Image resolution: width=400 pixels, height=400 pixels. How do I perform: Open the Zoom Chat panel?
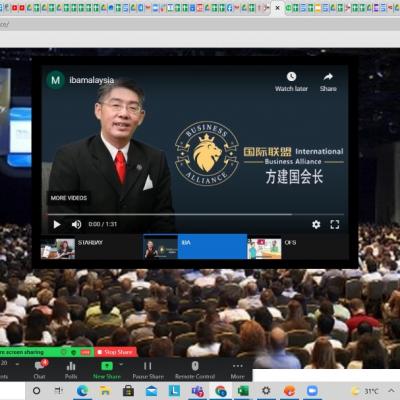pyautogui.click(x=40, y=369)
